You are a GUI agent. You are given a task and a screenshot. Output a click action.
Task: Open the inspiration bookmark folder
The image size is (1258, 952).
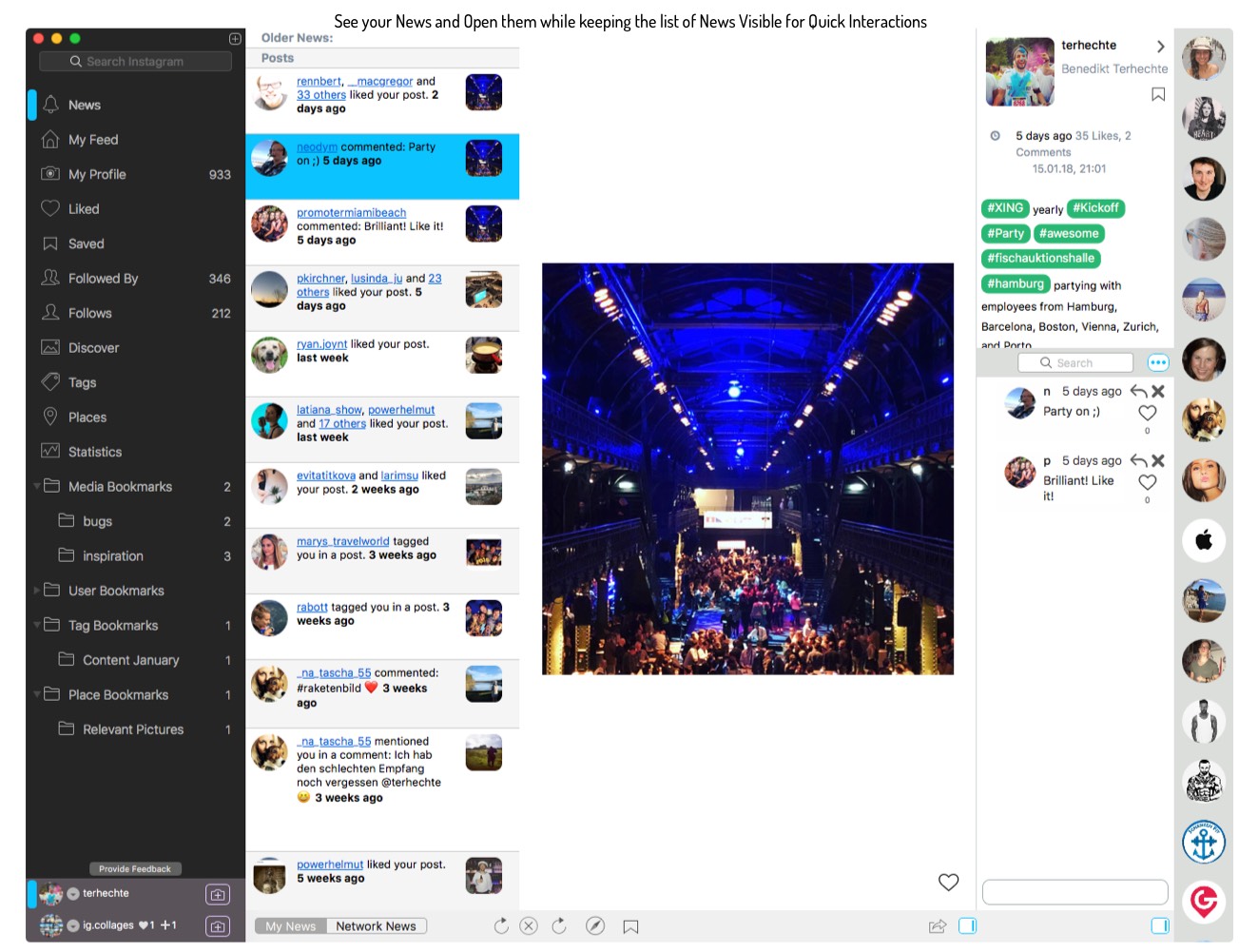pyautogui.click(x=135, y=556)
